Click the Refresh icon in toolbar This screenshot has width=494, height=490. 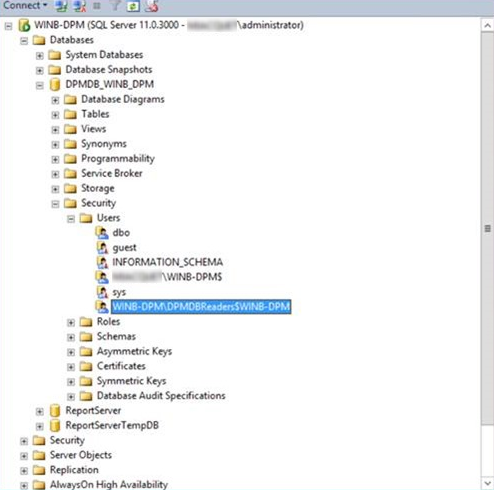[x=133, y=6]
